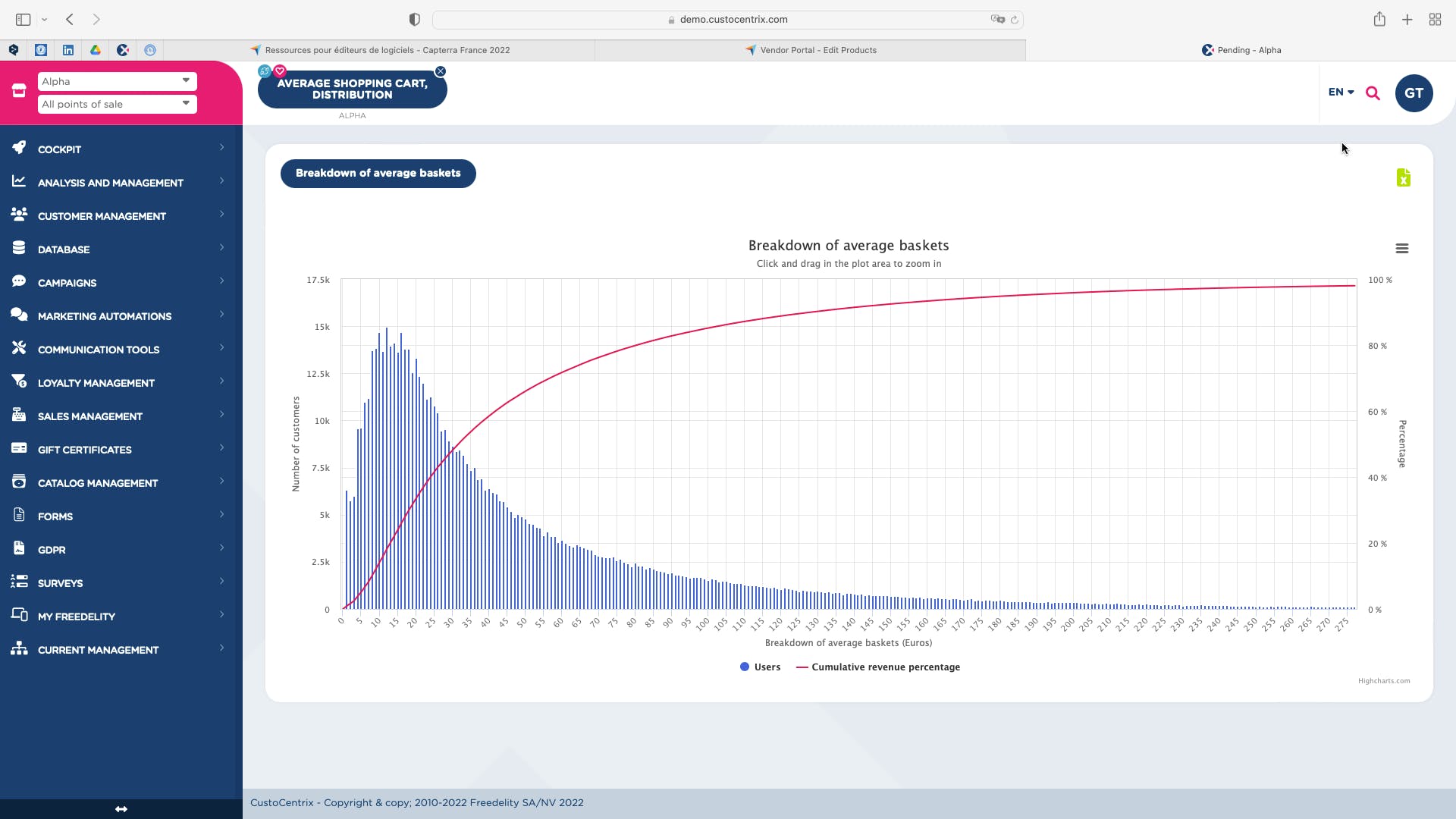Viewport: 1456px width, 819px height.
Task: Click the magenta search magnifier icon
Action: point(1373,93)
